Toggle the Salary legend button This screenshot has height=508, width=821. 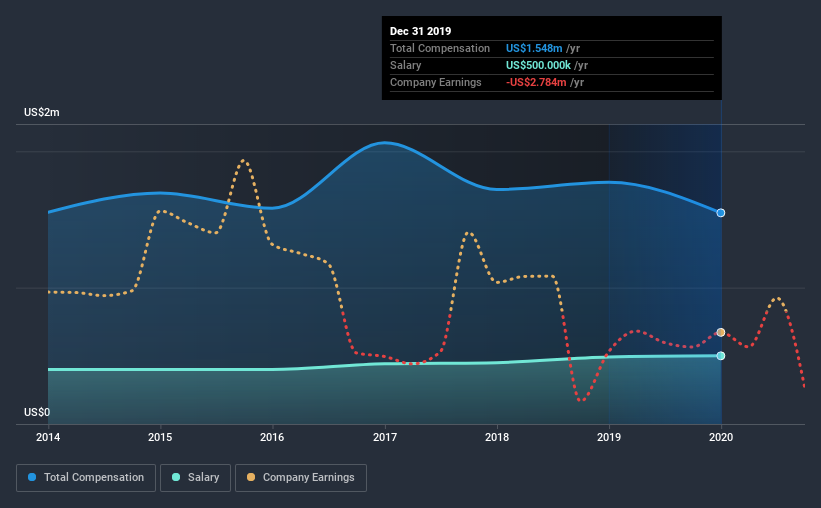tap(195, 478)
